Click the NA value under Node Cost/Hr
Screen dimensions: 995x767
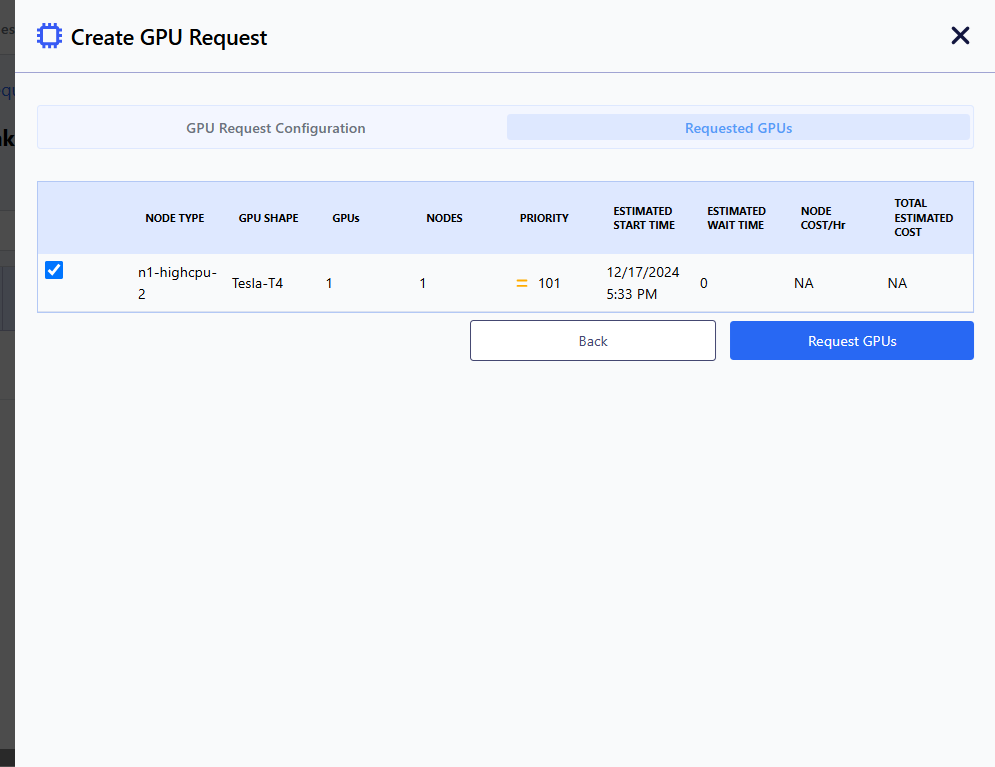tap(803, 284)
